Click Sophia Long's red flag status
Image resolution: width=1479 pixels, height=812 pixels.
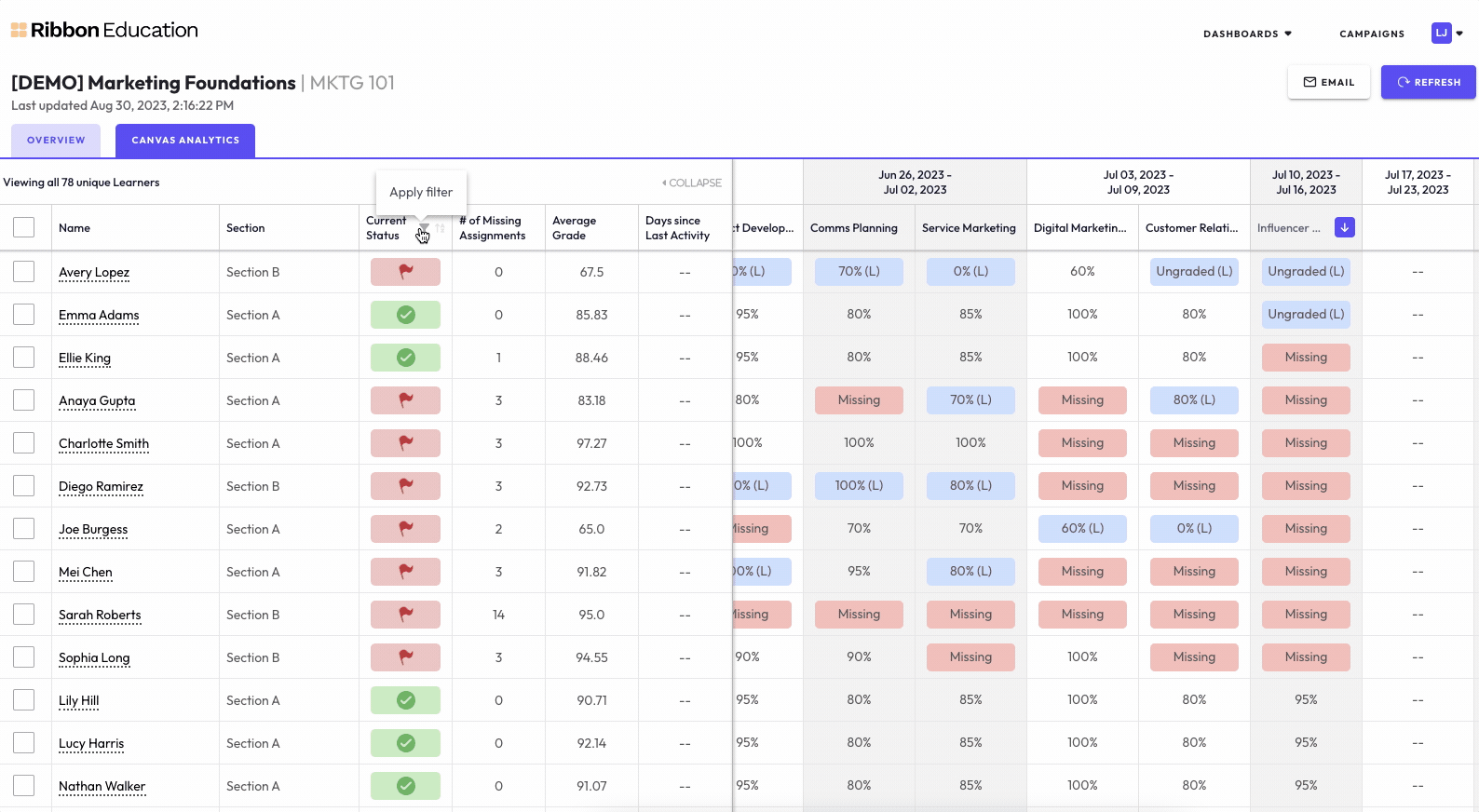pyautogui.click(x=405, y=657)
